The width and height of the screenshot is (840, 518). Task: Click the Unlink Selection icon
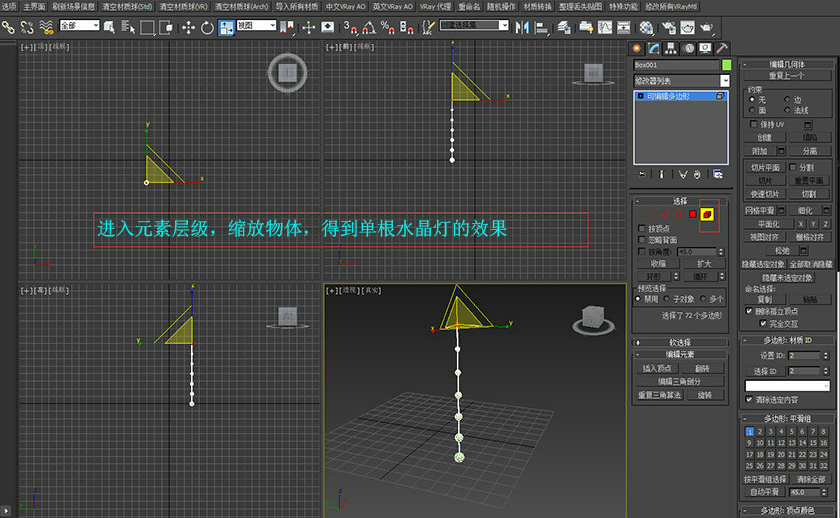(x=26, y=27)
